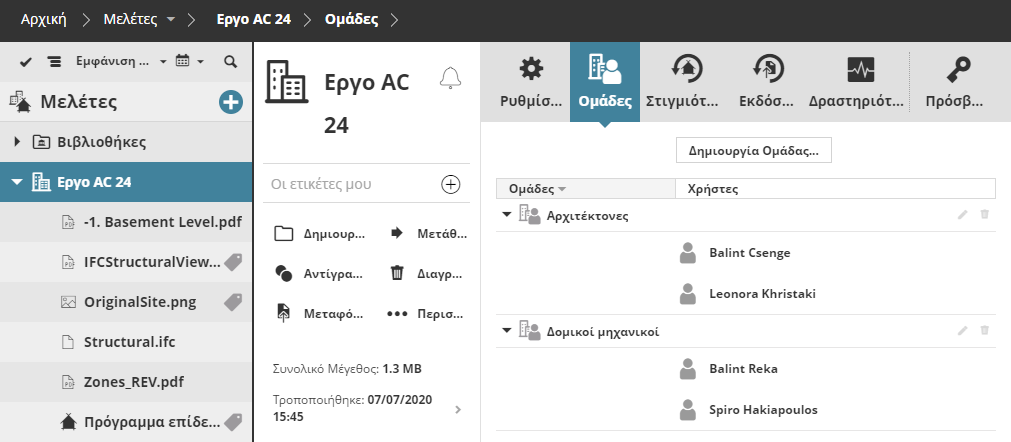
Task: Click the blue plus icon beside Μελέτες
Action: point(231,101)
